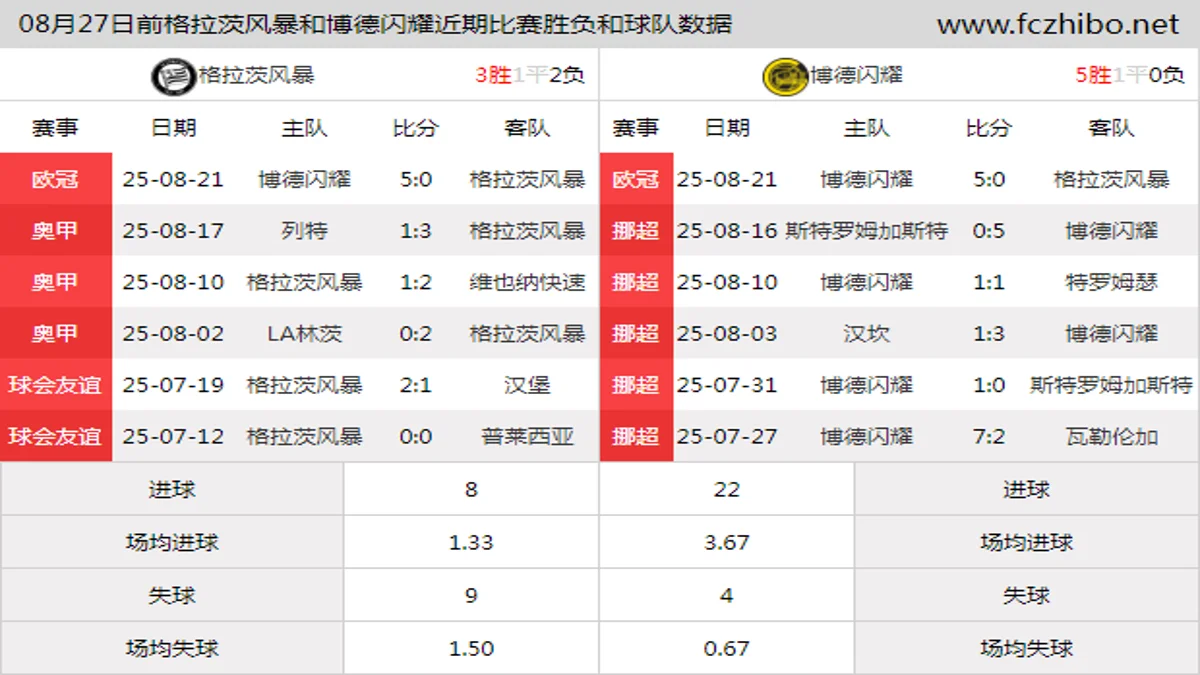This screenshot has width=1200, height=675.
Task: Click the 欧冠 badge in the 格拉茨风暴 table
Action: click(x=56, y=179)
